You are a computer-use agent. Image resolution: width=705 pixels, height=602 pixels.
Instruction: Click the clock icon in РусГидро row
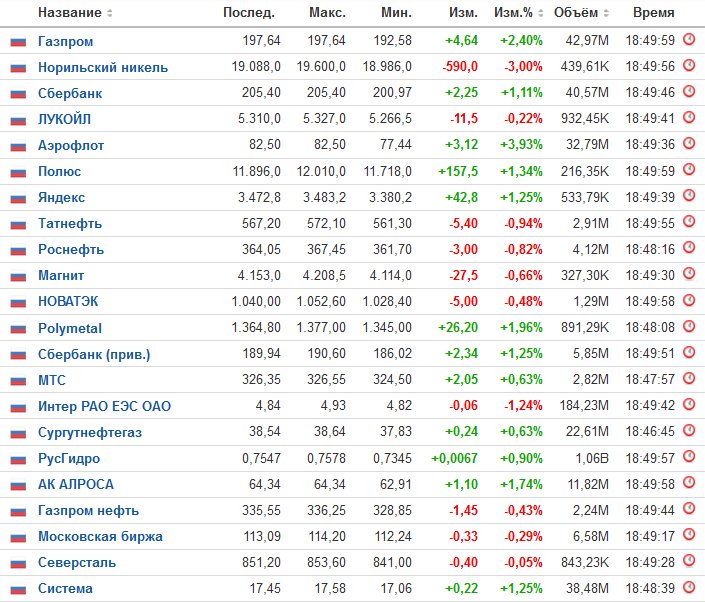[689, 456]
